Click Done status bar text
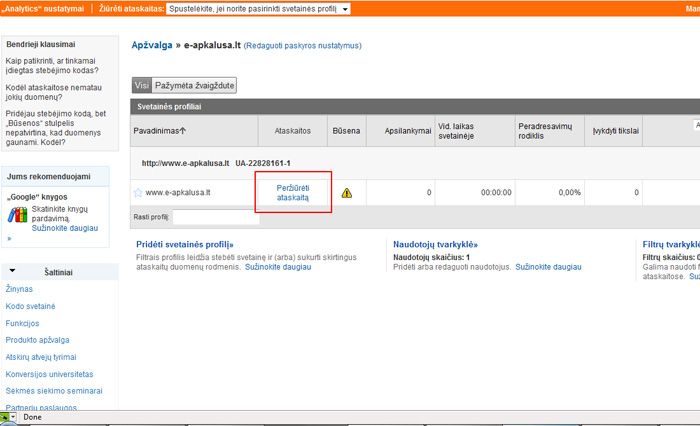 click(x=32, y=417)
